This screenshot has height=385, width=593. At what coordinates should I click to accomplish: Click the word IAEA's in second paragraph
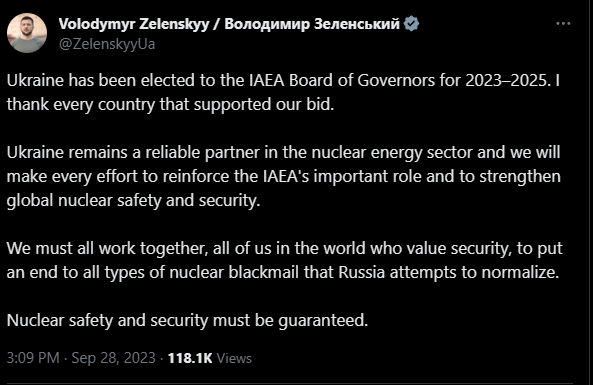pyautogui.click(x=286, y=176)
